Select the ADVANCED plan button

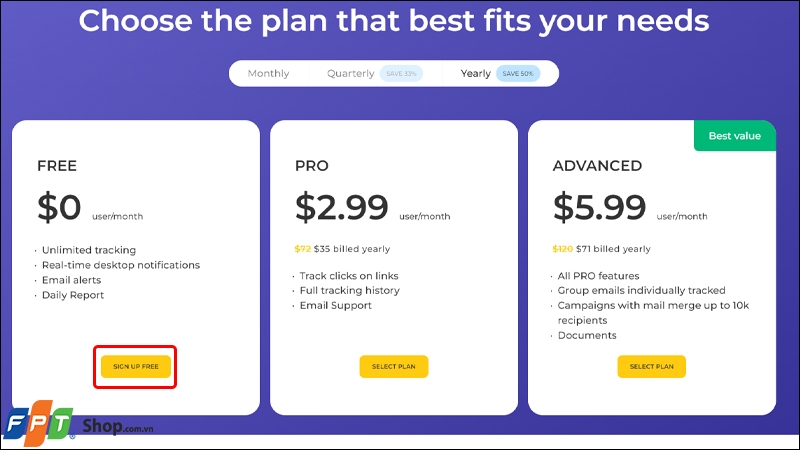(x=651, y=367)
